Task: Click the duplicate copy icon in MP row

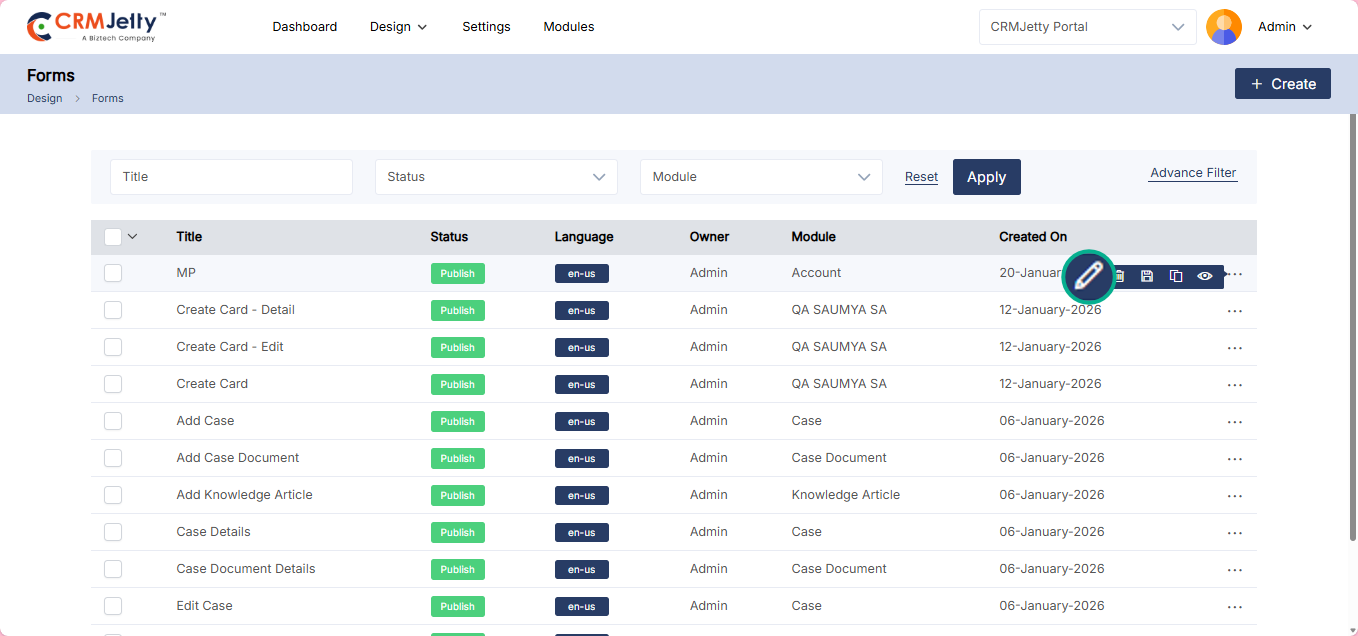Action: click(1176, 276)
